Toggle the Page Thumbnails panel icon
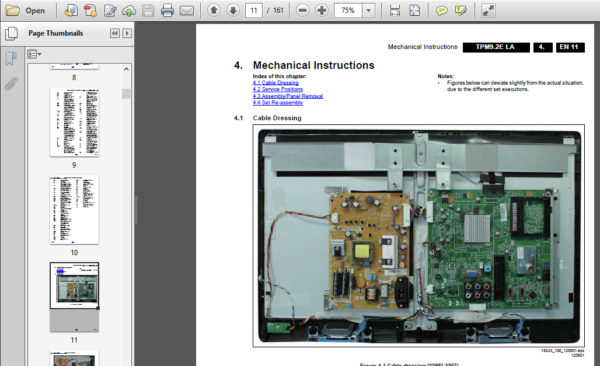The width and height of the screenshot is (600, 366). tap(11, 33)
